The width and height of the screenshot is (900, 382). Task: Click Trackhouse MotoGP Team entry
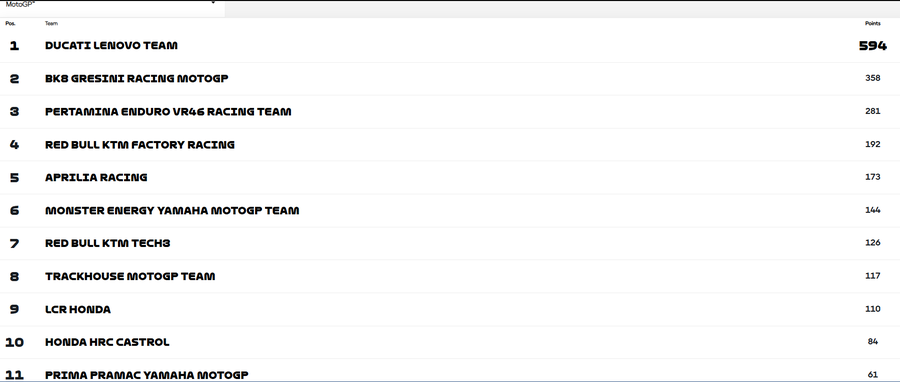click(450, 276)
